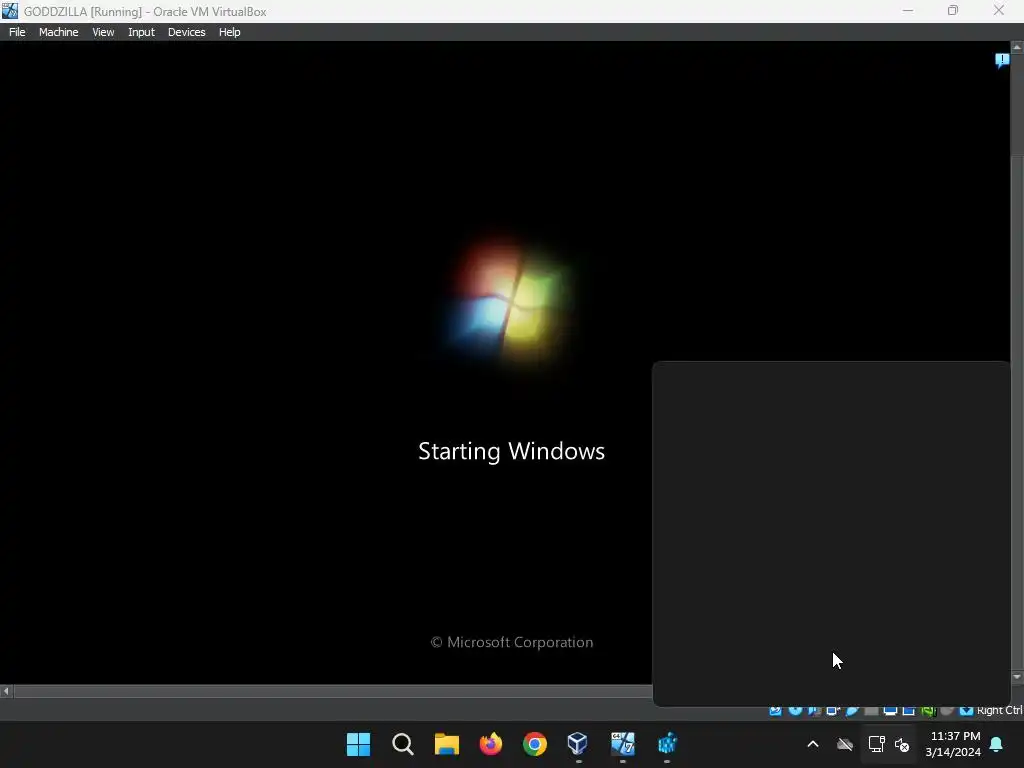The width and height of the screenshot is (1024, 768).
Task: Click the USB devices status icon
Action: click(852, 711)
